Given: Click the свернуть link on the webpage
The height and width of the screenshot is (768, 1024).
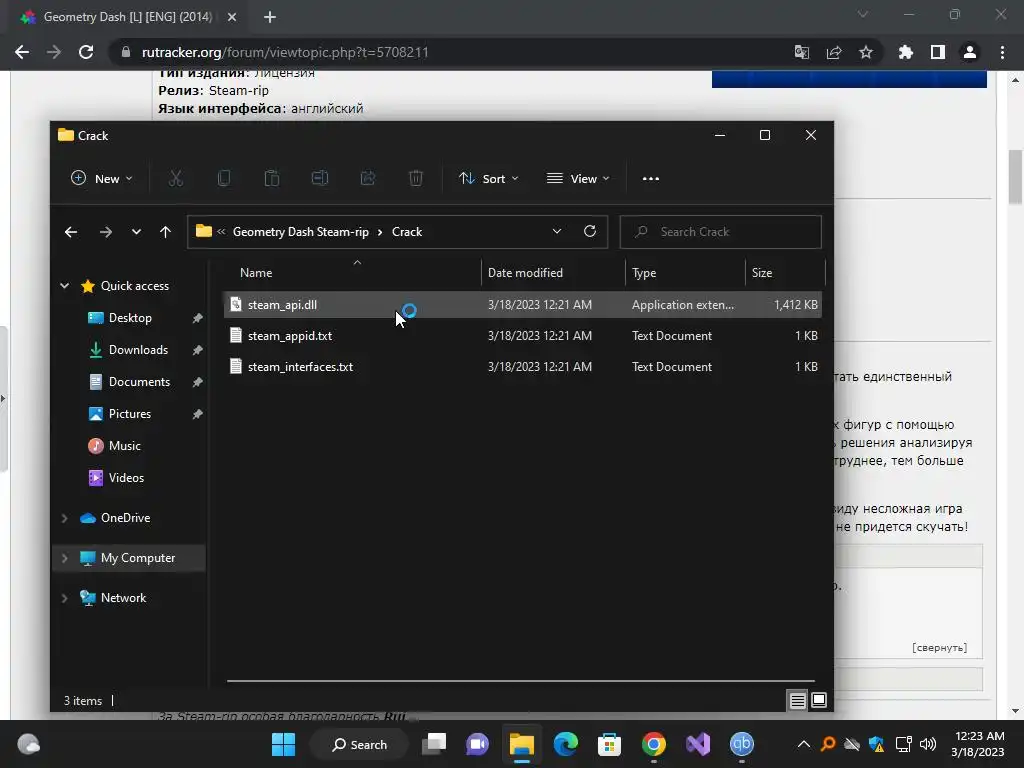Looking at the screenshot, I should (x=939, y=648).
